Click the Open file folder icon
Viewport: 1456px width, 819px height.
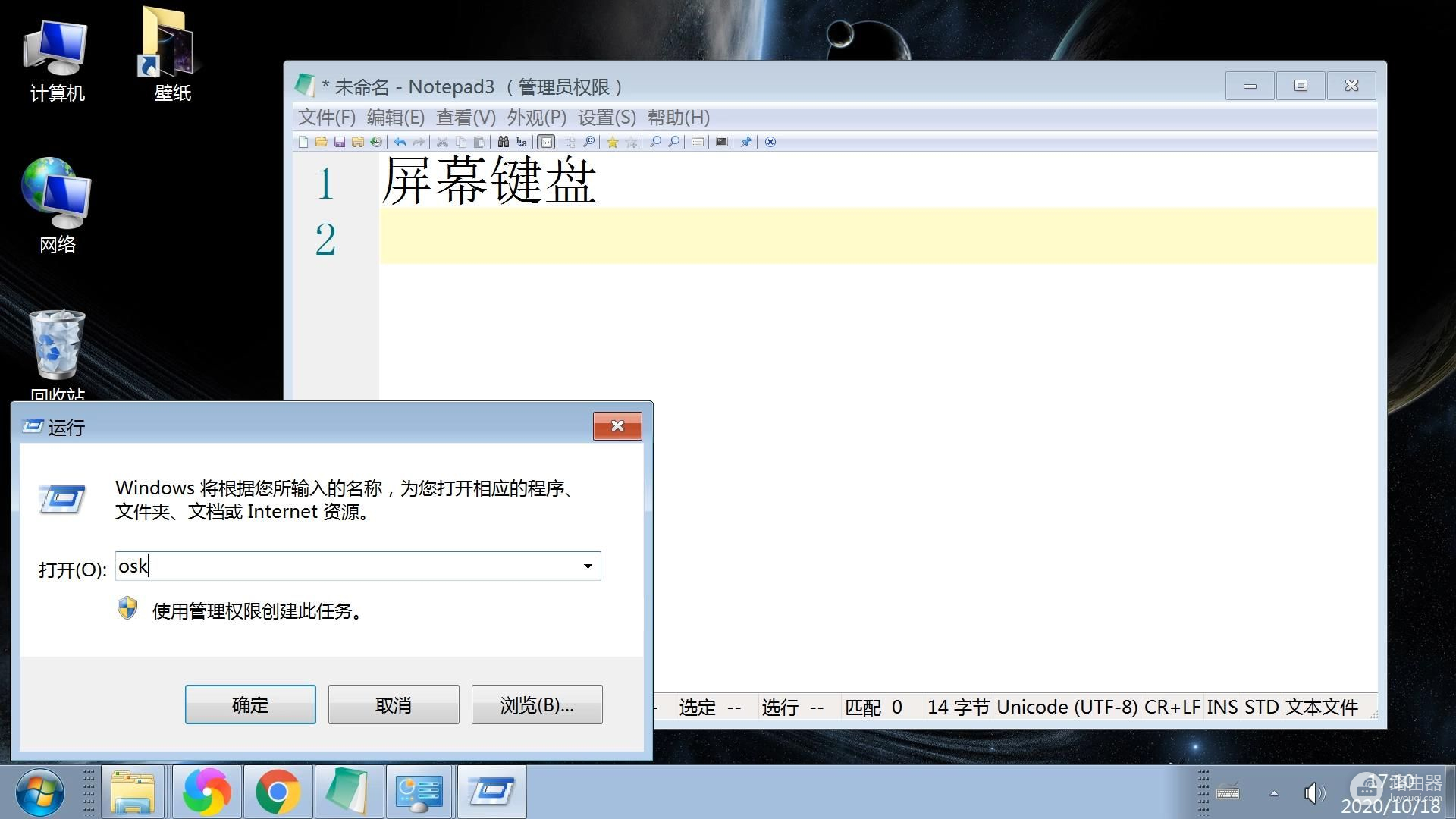pyautogui.click(x=321, y=142)
